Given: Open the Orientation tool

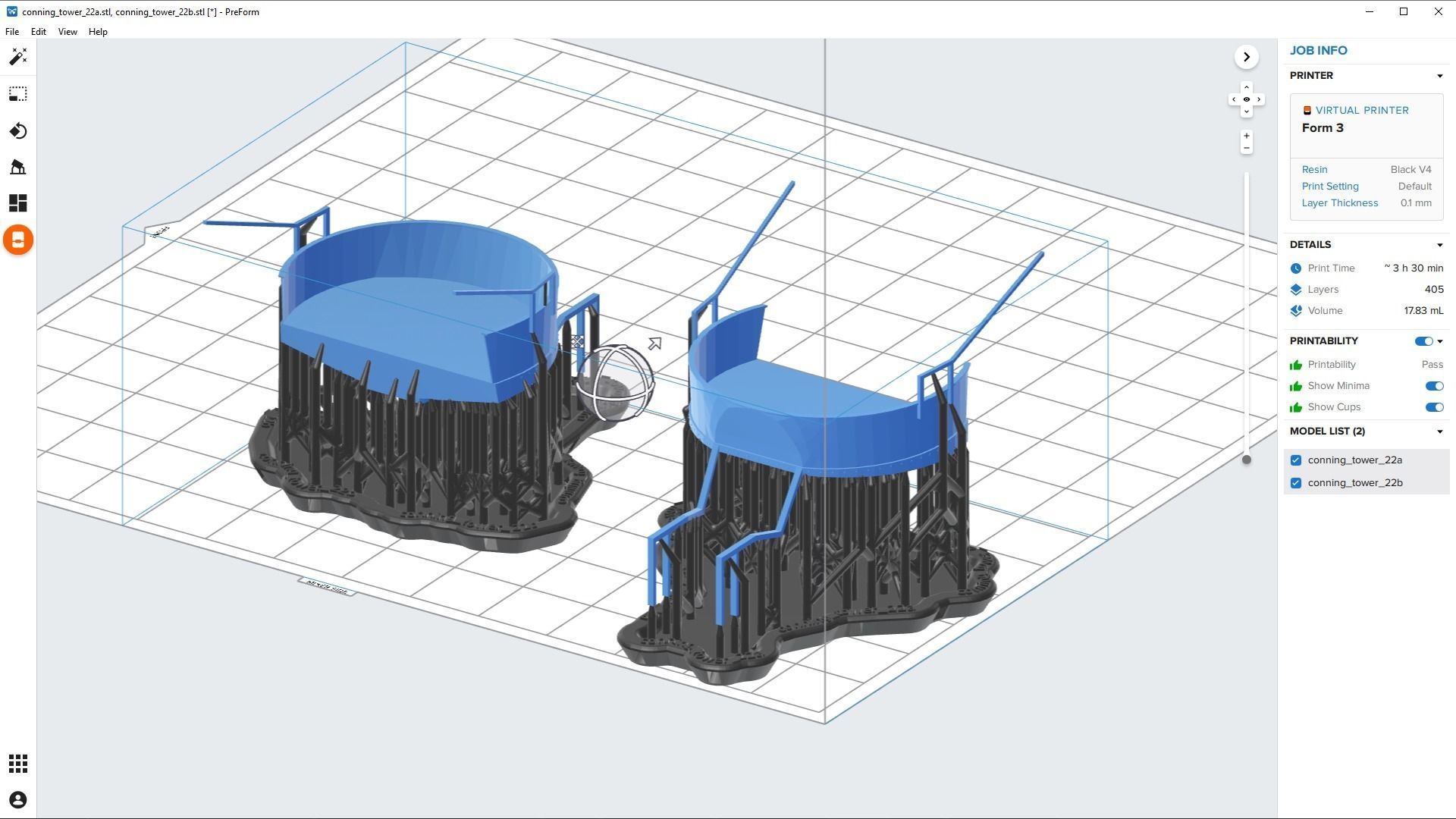Looking at the screenshot, I should tap(18, 131).
